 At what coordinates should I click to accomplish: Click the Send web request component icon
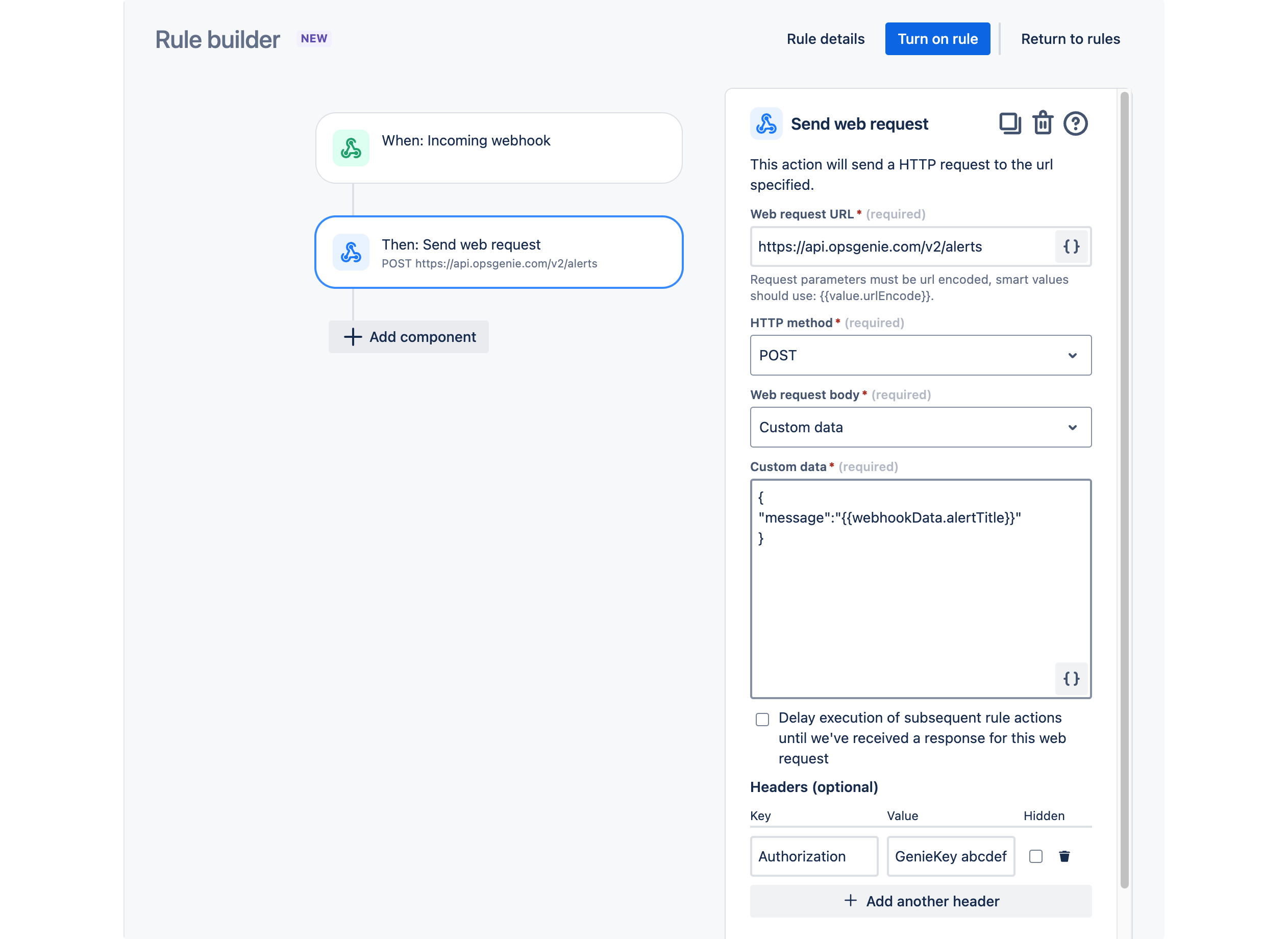tap(351, 252)
